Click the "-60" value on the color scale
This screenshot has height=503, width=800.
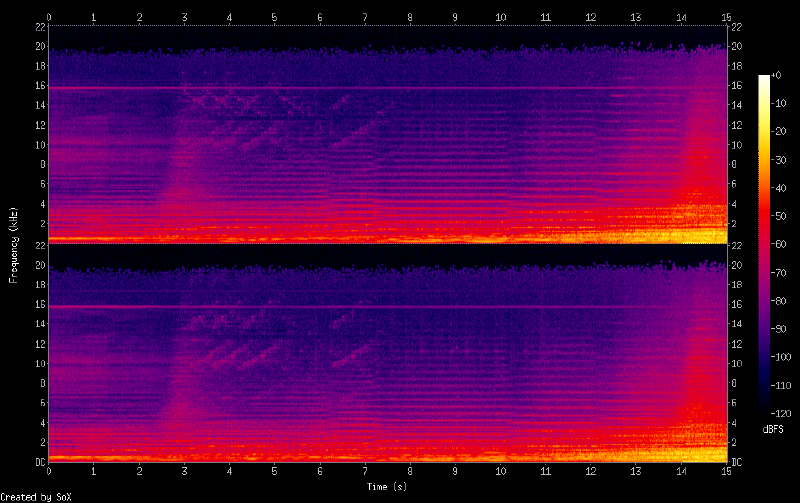[x=779, y=244]
